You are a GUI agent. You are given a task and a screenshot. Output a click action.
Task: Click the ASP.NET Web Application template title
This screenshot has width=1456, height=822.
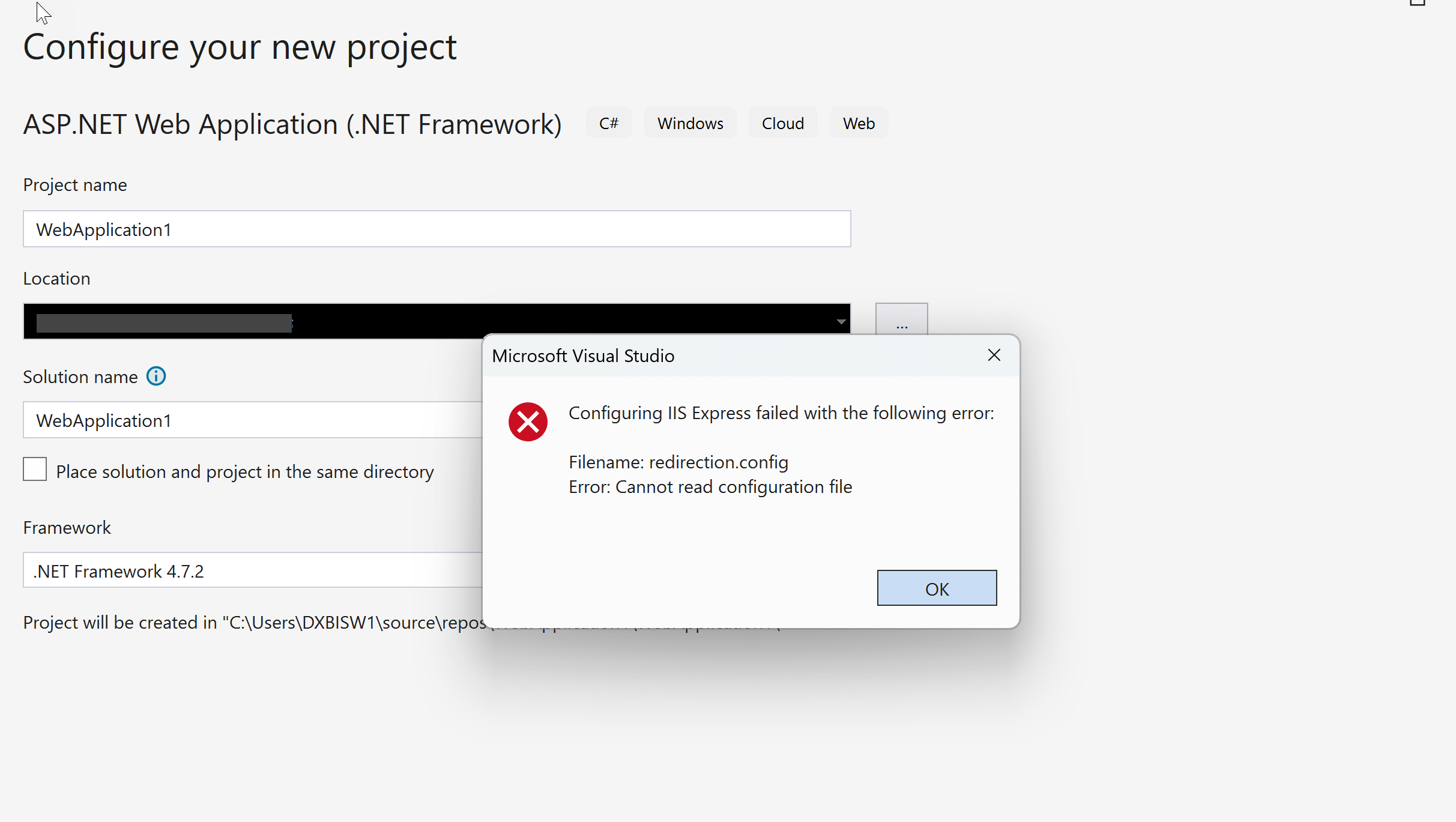292,125
